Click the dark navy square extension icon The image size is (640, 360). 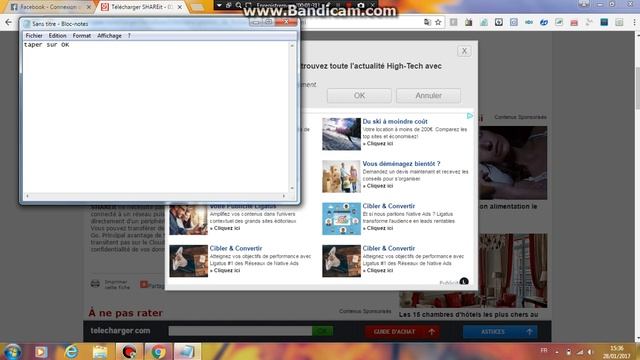(x=604, y=22)
